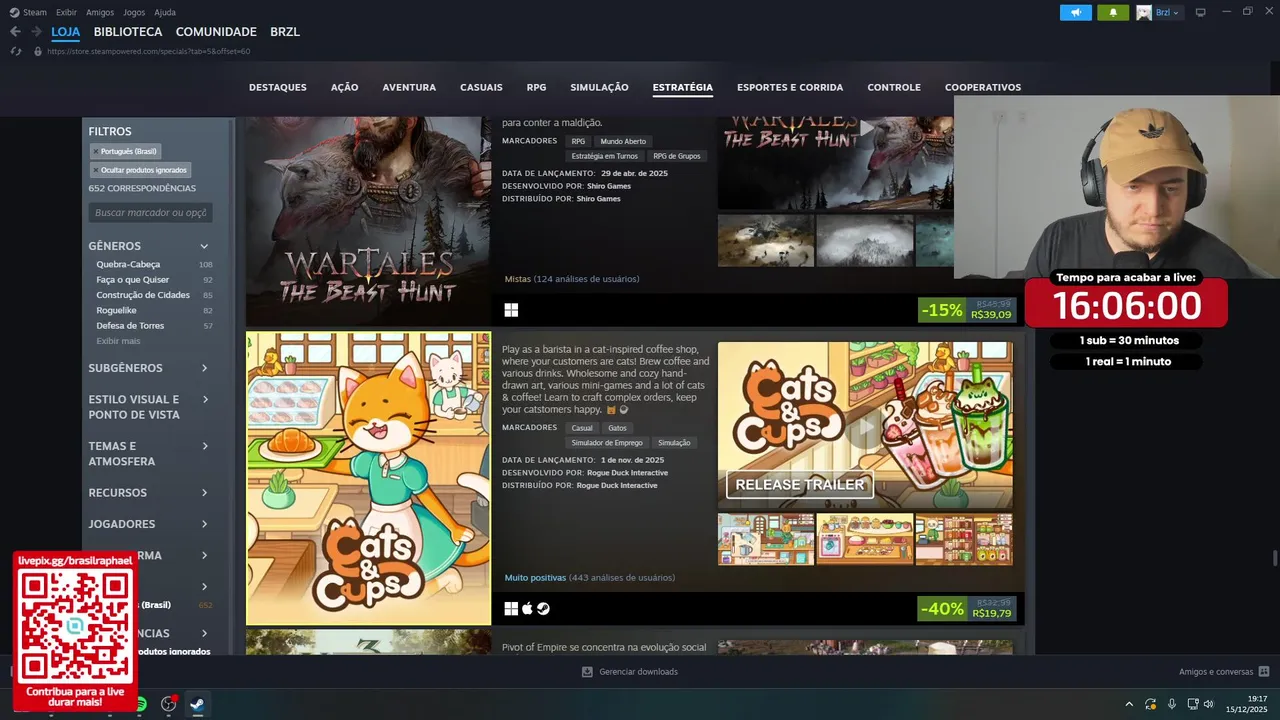Open Amigos e conversas panel

1223,672
